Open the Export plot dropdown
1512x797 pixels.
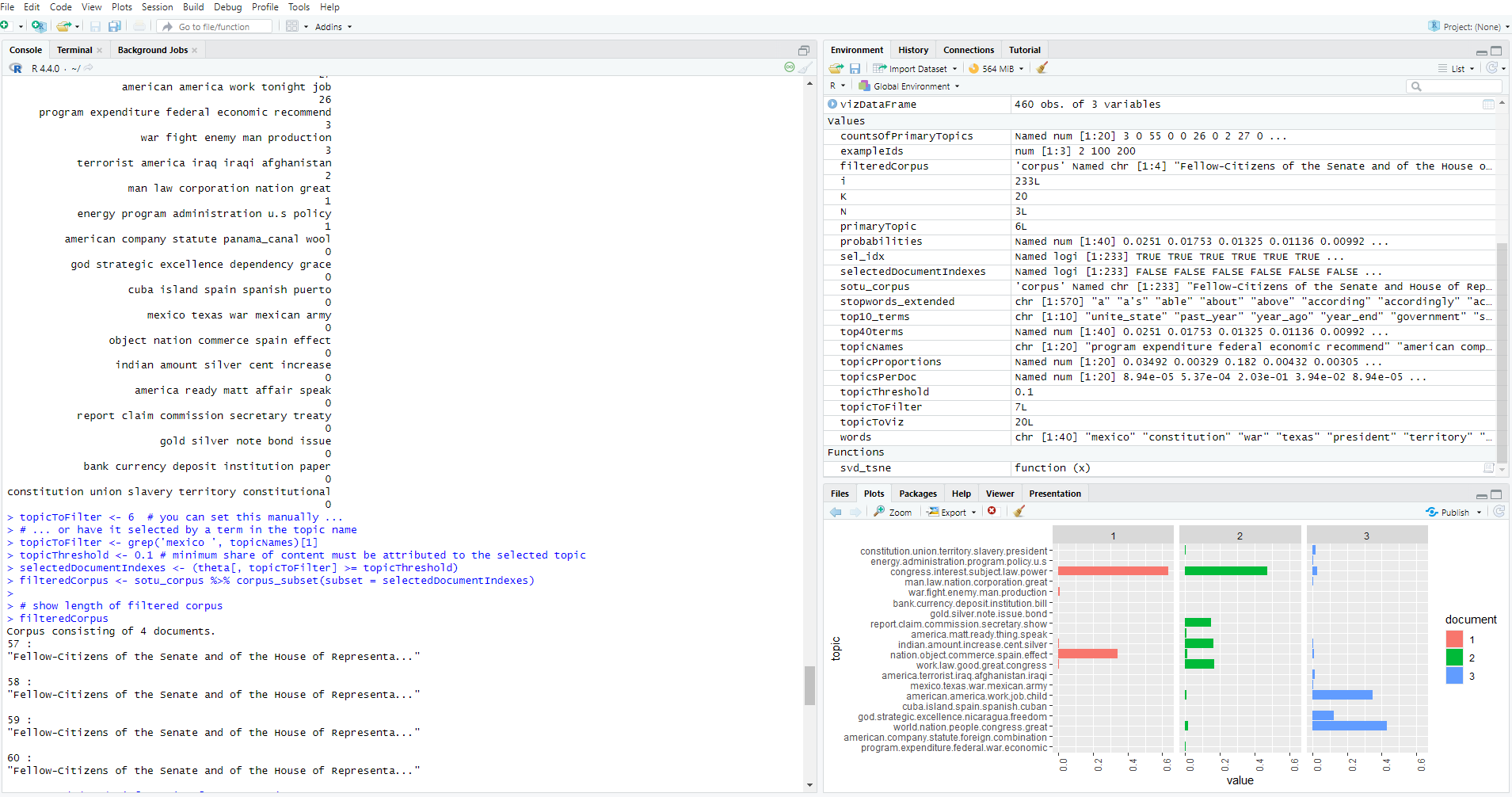[952, 512]
